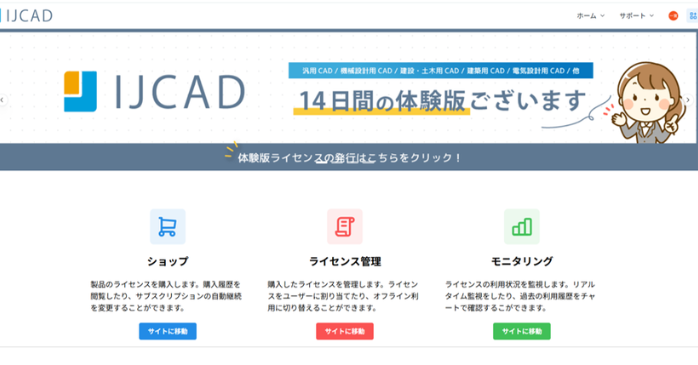Click the ショップ heading

click(x=168, y=261)
